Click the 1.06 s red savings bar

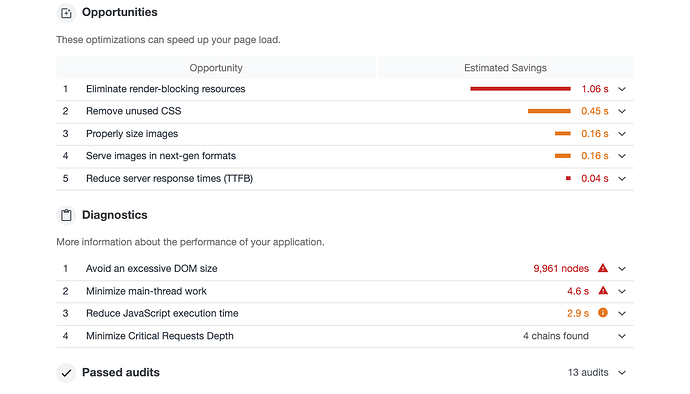click(520, 89)
